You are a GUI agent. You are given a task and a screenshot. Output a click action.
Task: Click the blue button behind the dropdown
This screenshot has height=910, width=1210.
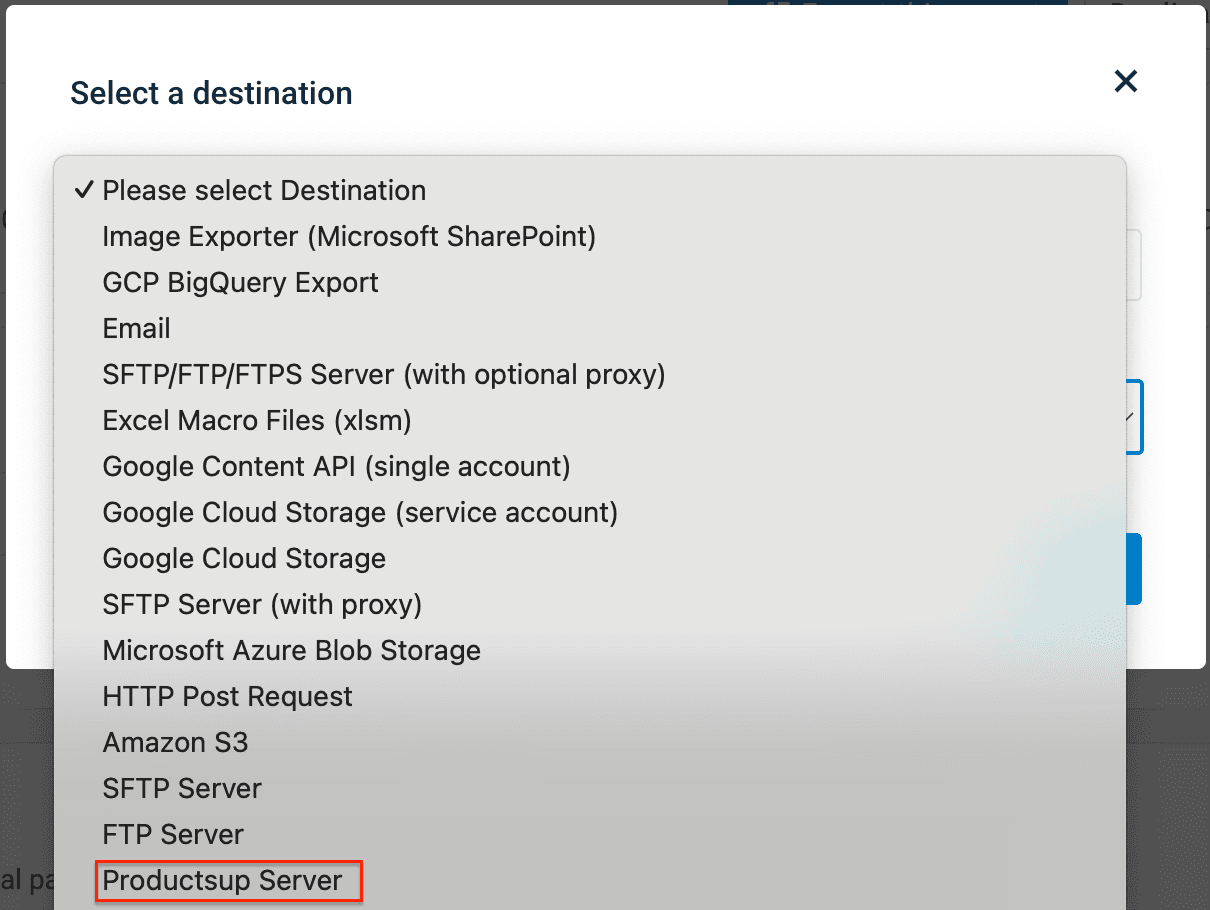click(1134, 569)
